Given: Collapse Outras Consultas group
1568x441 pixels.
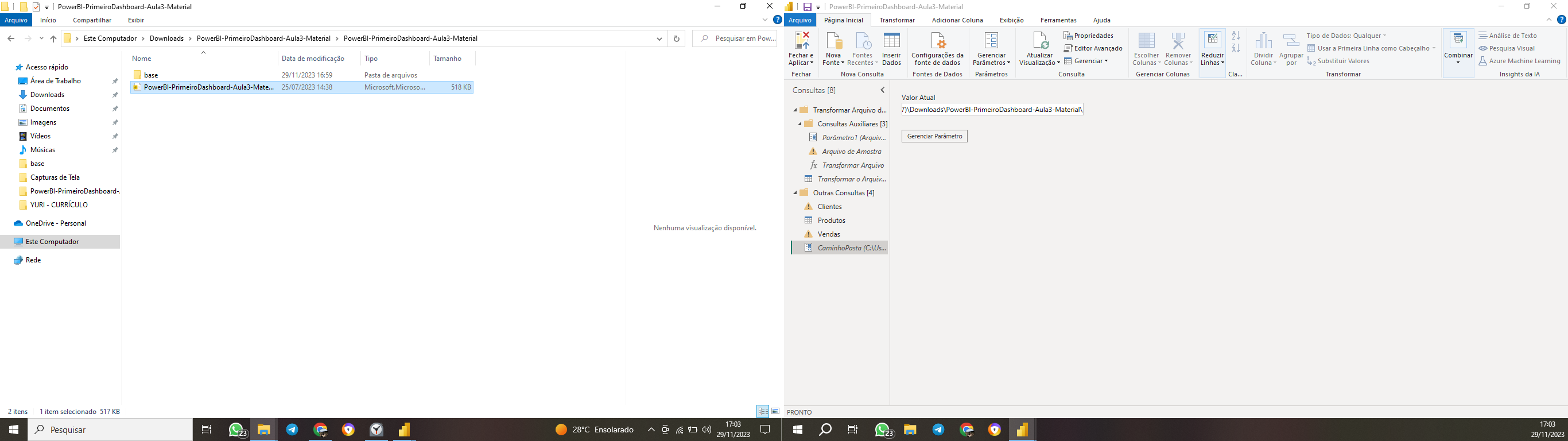Looking at the screenshot, I should tap(795, 192).
